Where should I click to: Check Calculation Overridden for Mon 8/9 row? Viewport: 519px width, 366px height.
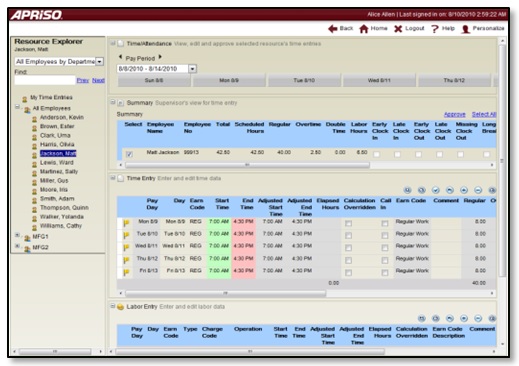(348, 223)
